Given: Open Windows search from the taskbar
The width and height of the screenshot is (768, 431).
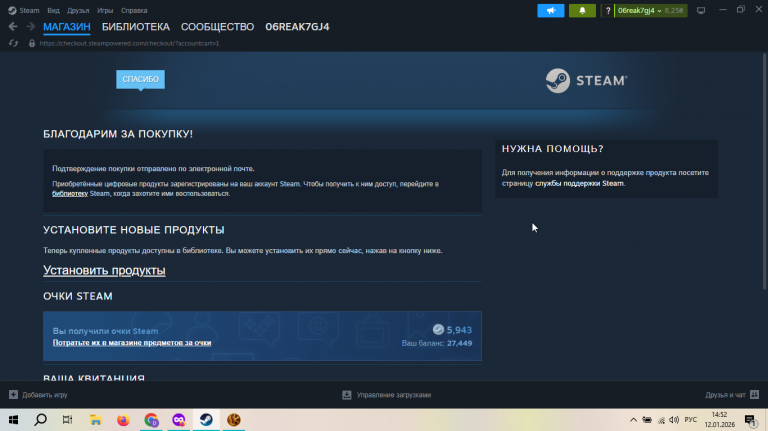Looking at the screenshot, I should coord(41,420).
